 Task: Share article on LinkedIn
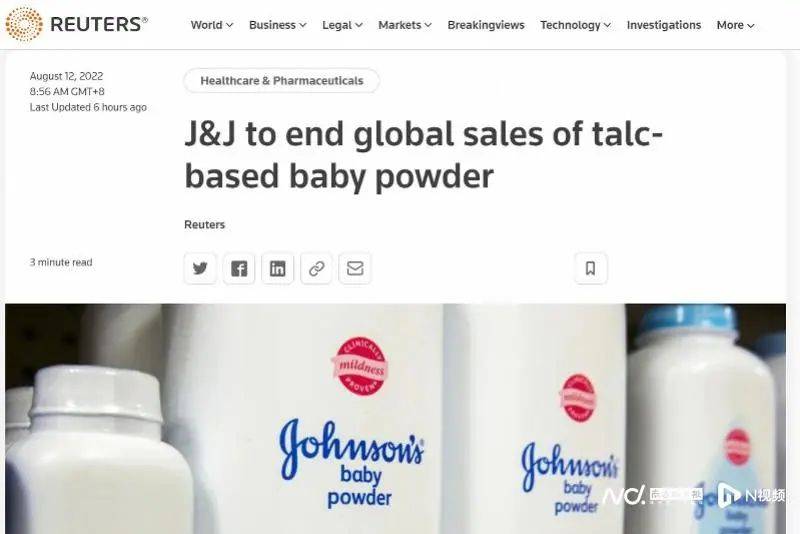click(x=278, y=268)
